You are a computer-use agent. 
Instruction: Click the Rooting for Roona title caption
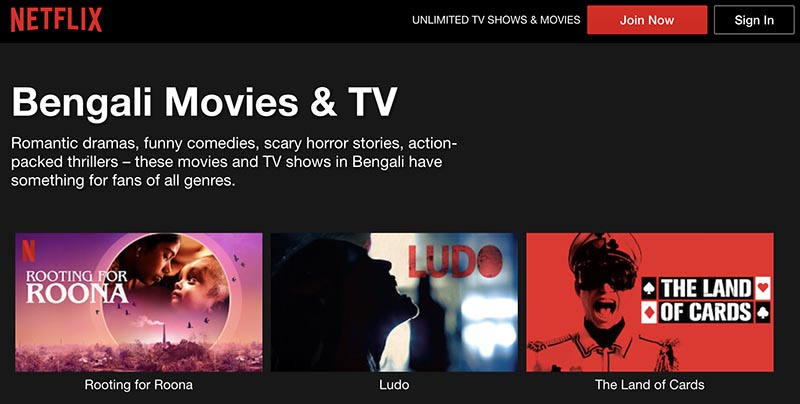[139, 385]
